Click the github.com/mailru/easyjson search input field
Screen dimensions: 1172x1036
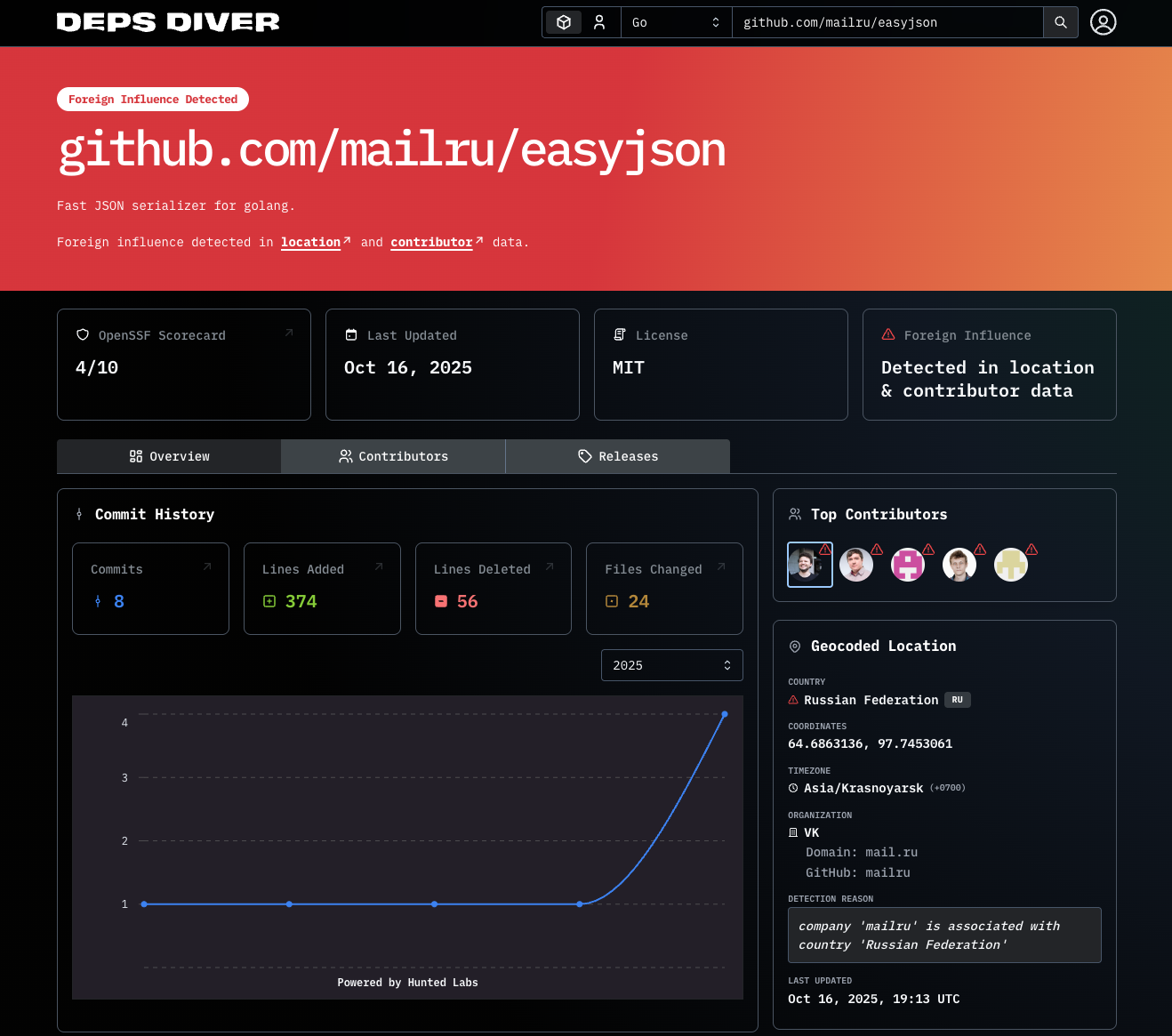887,22
